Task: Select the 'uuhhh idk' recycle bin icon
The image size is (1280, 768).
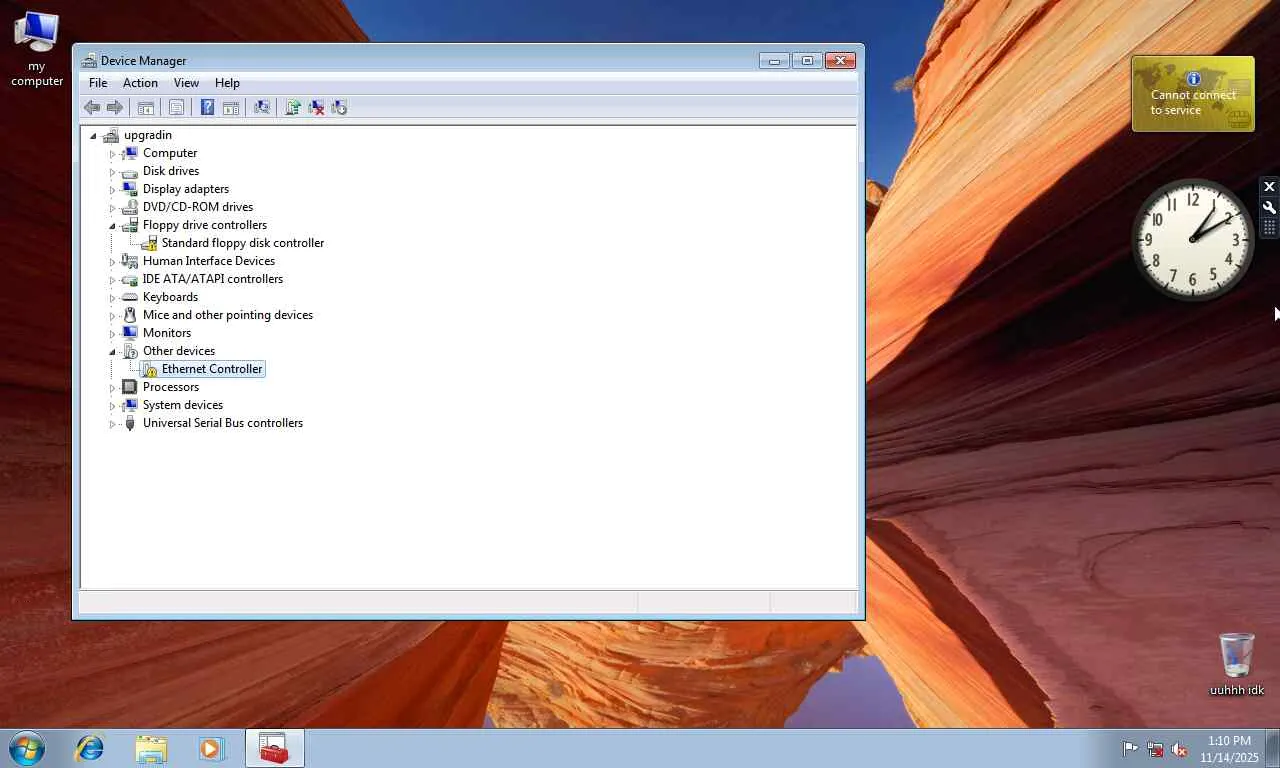Action: point(1237,664)
